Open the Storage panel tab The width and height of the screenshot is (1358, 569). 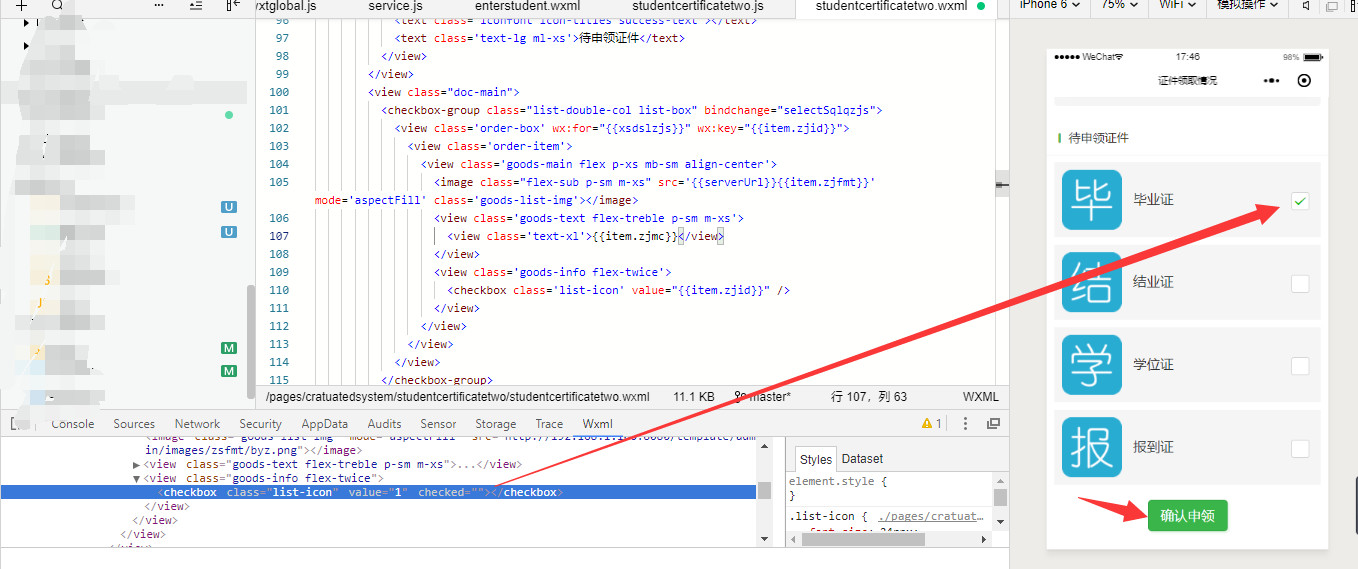coord(496,424)
